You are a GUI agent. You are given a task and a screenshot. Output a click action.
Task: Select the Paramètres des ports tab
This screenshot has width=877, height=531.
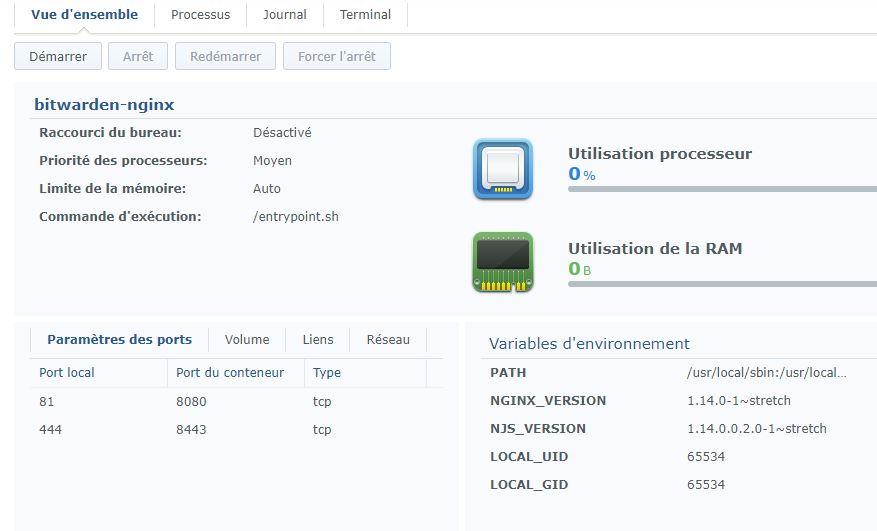119,340
